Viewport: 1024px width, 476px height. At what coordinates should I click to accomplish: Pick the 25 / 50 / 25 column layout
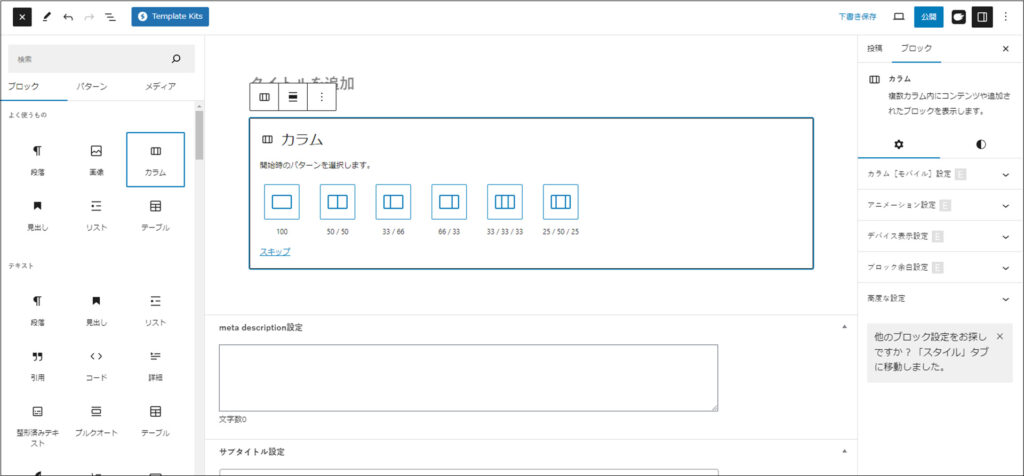tap(560, 202)
